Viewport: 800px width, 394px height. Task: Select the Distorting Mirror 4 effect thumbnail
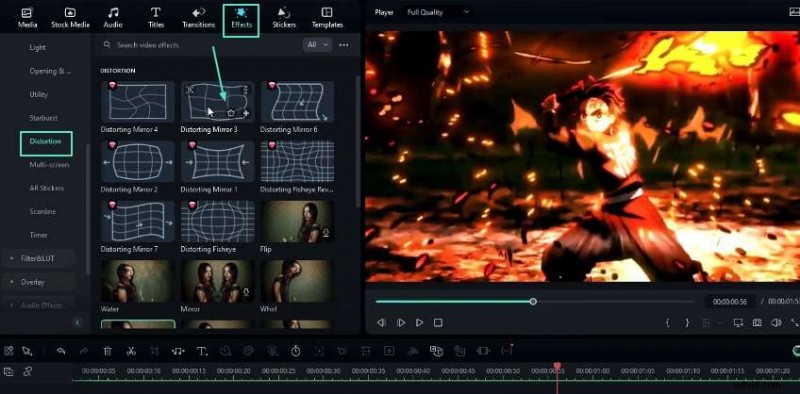point(138,102)
